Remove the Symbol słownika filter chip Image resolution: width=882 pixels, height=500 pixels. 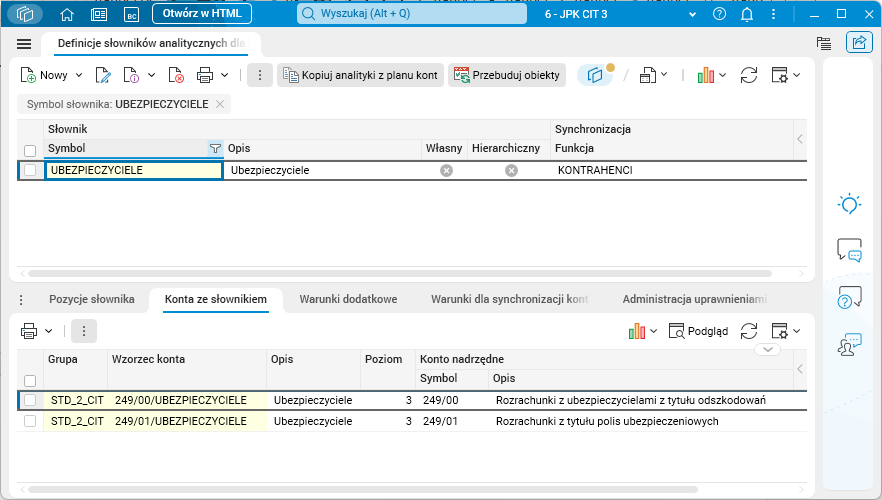pos(220,104)
